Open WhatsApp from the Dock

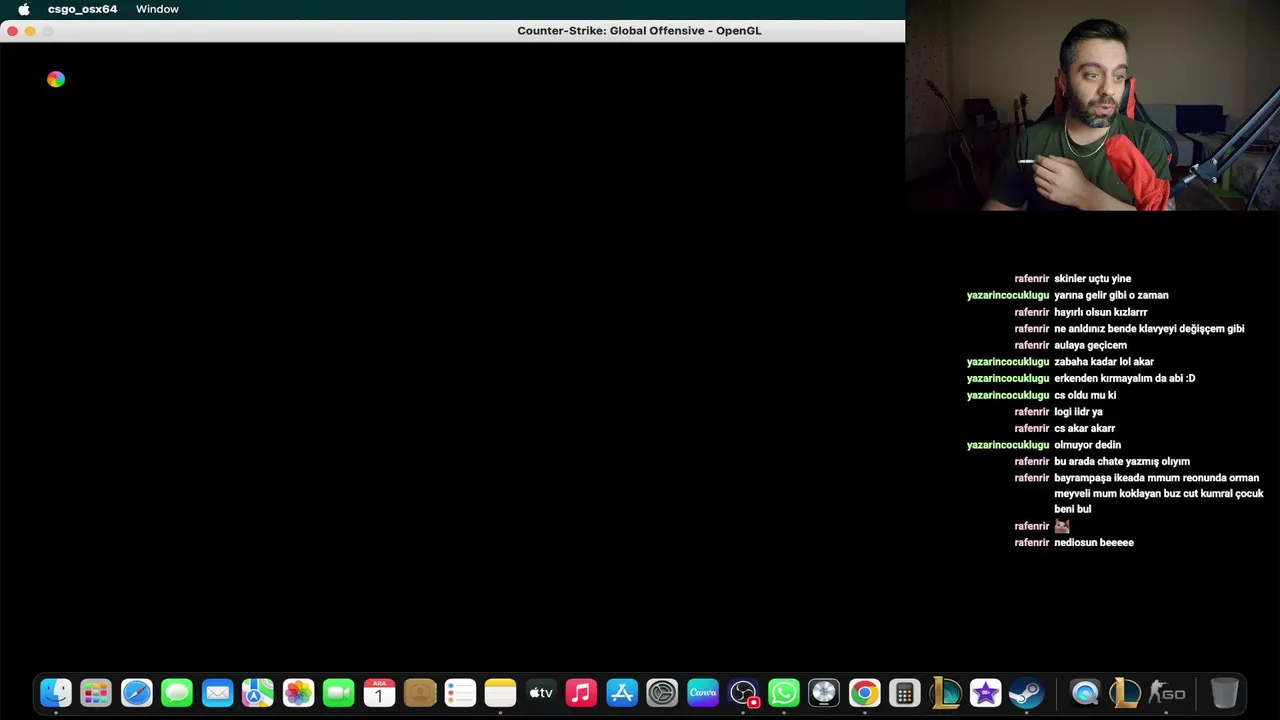[x=784, y=693]
